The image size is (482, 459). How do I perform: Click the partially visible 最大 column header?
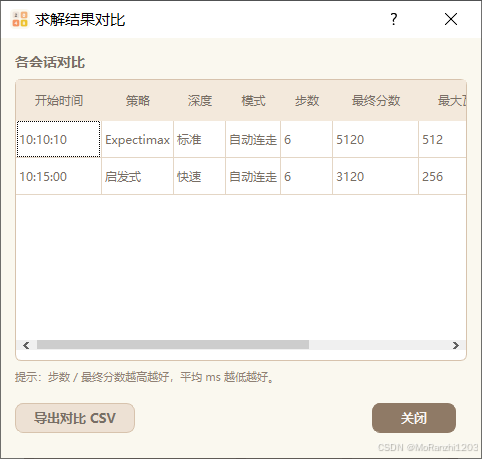click(442, 100)
